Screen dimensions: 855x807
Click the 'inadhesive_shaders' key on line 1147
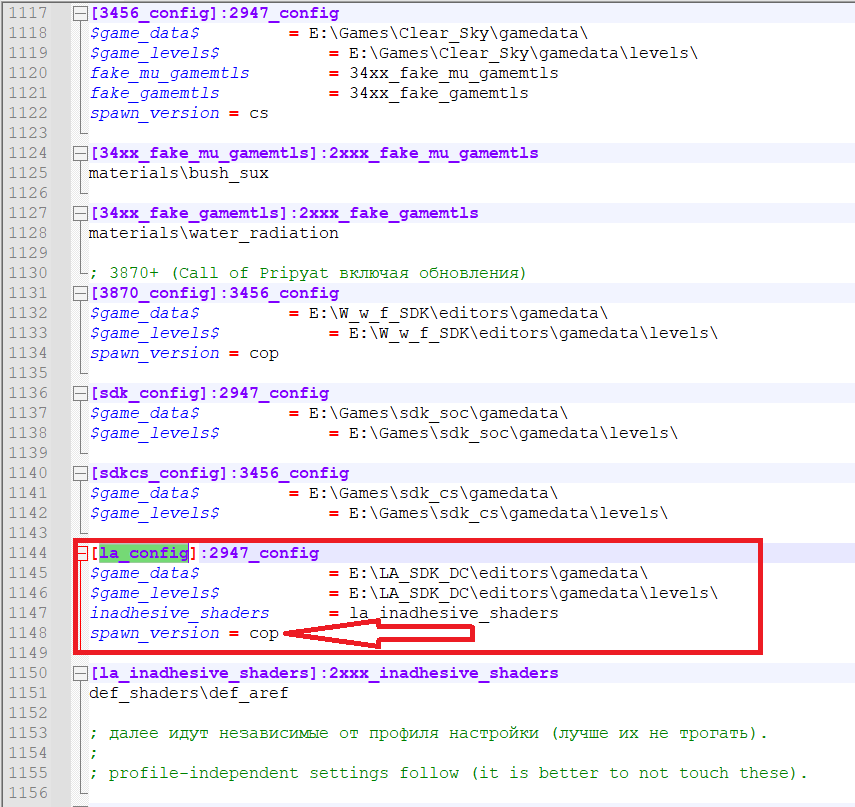179,613
